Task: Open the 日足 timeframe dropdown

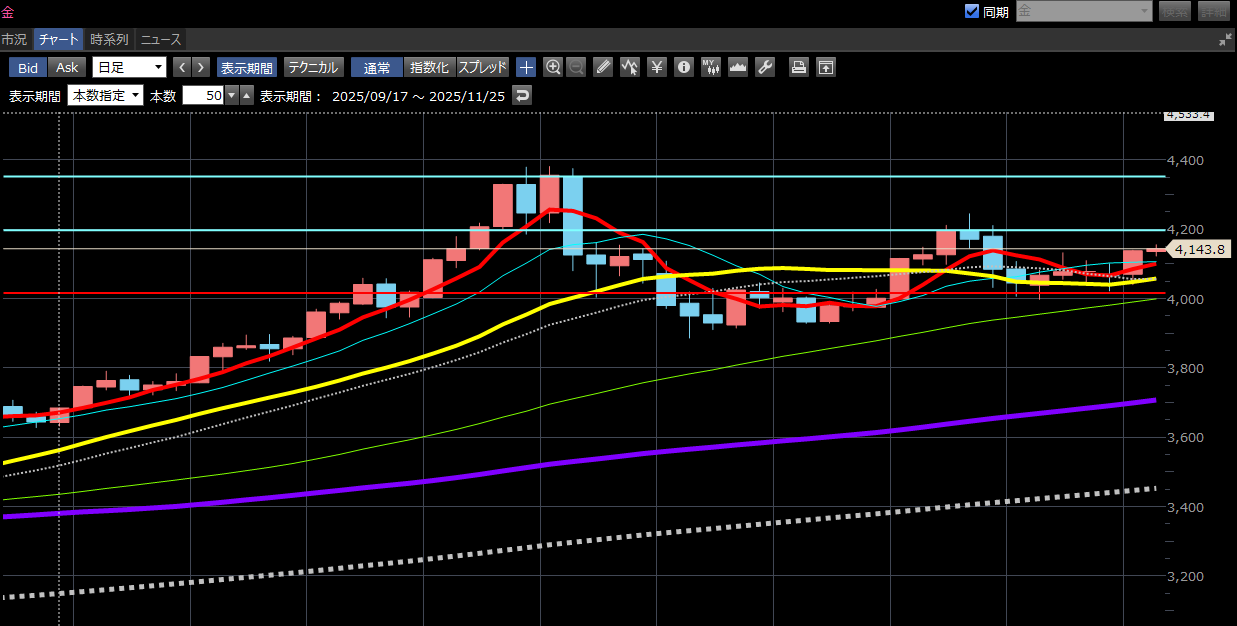Action: 129,67
